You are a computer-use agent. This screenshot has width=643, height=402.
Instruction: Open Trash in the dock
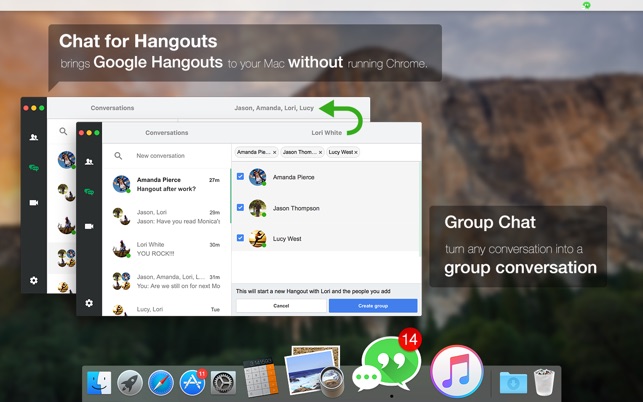(x=544, y=382)
